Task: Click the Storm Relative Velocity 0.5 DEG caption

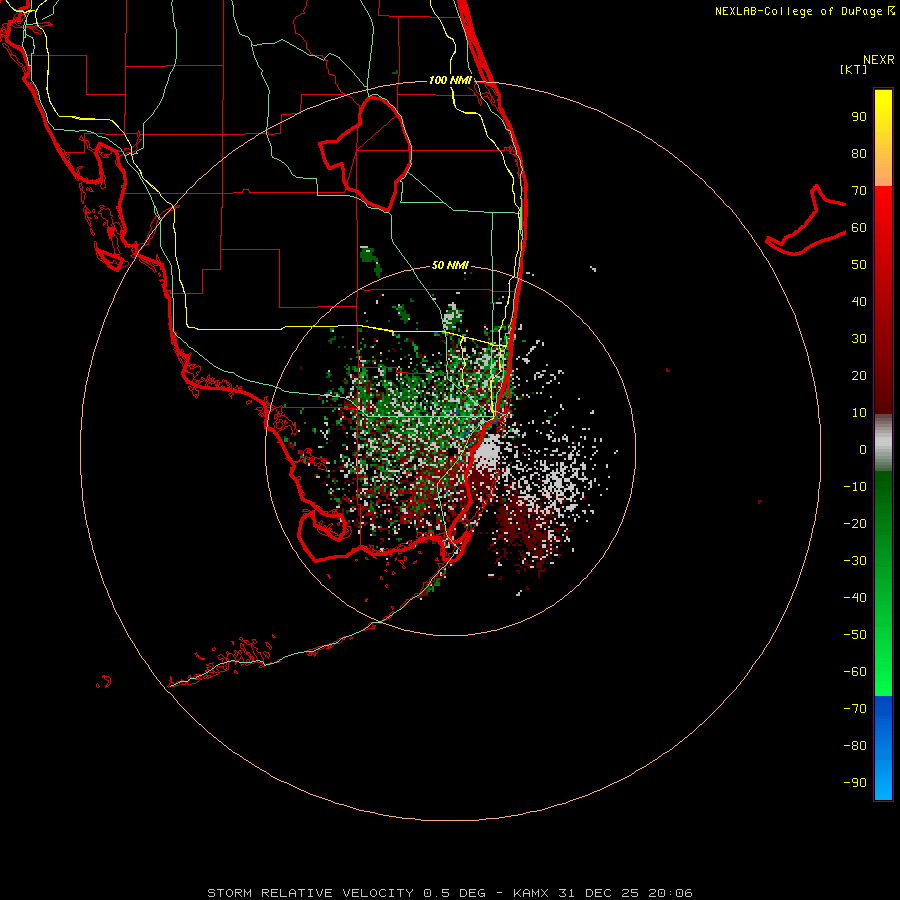Action: 346,893
